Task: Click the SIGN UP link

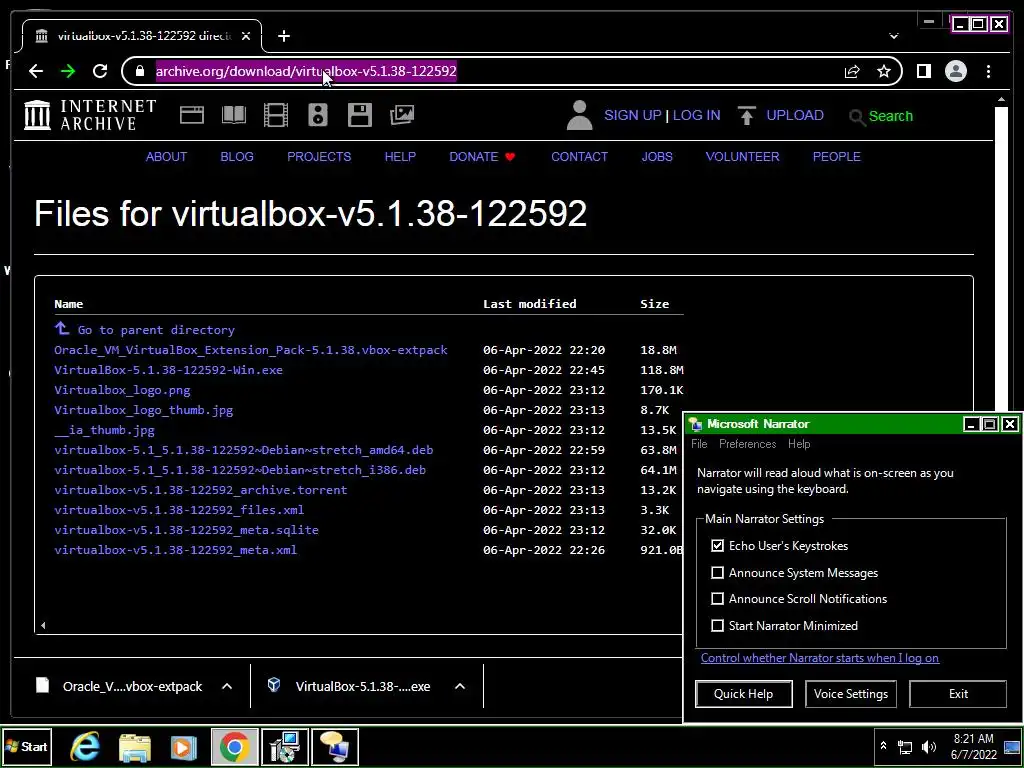Action: [633, 116]
